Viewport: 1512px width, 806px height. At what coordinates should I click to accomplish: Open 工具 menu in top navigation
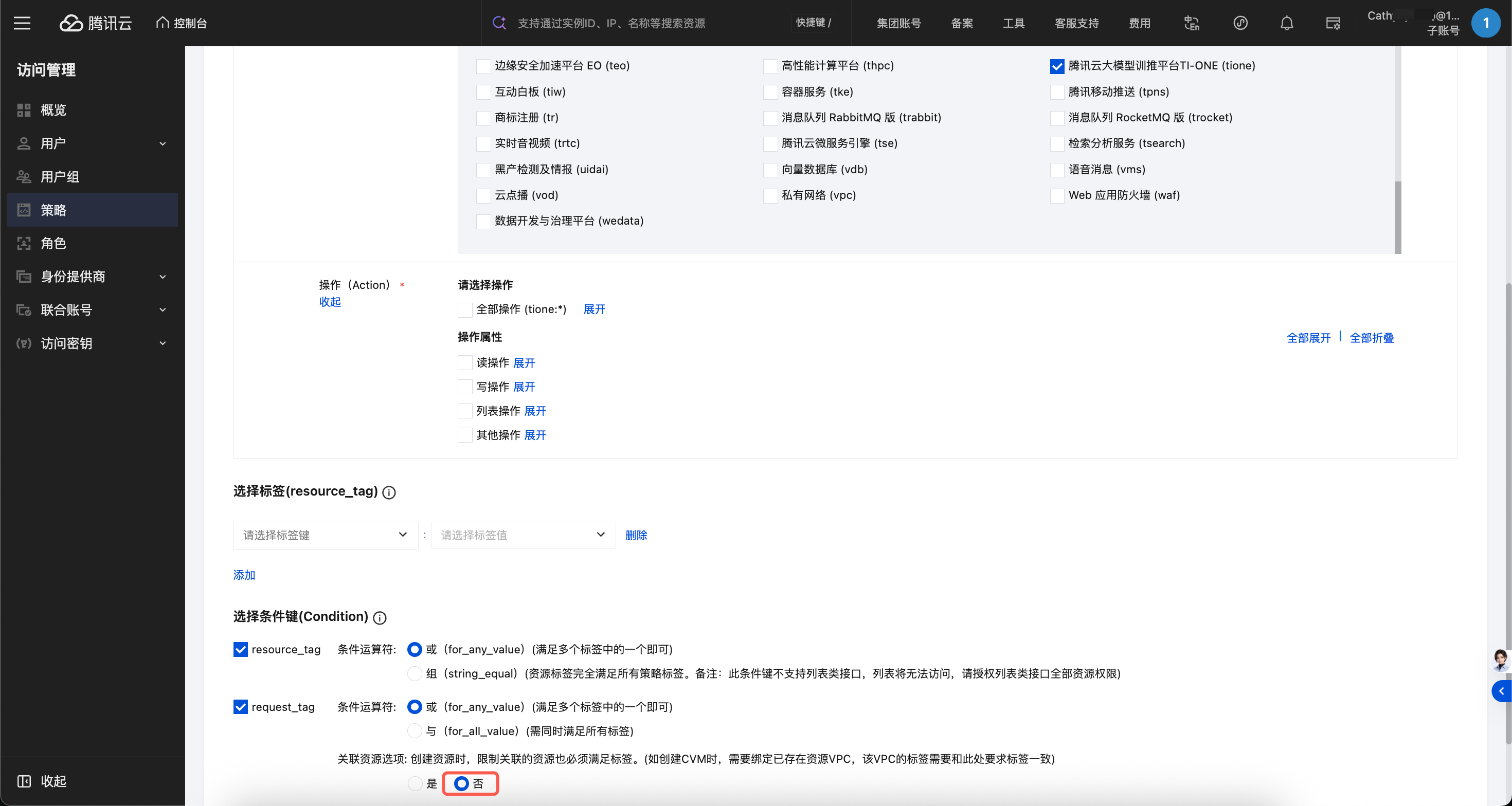point(1014,23)
